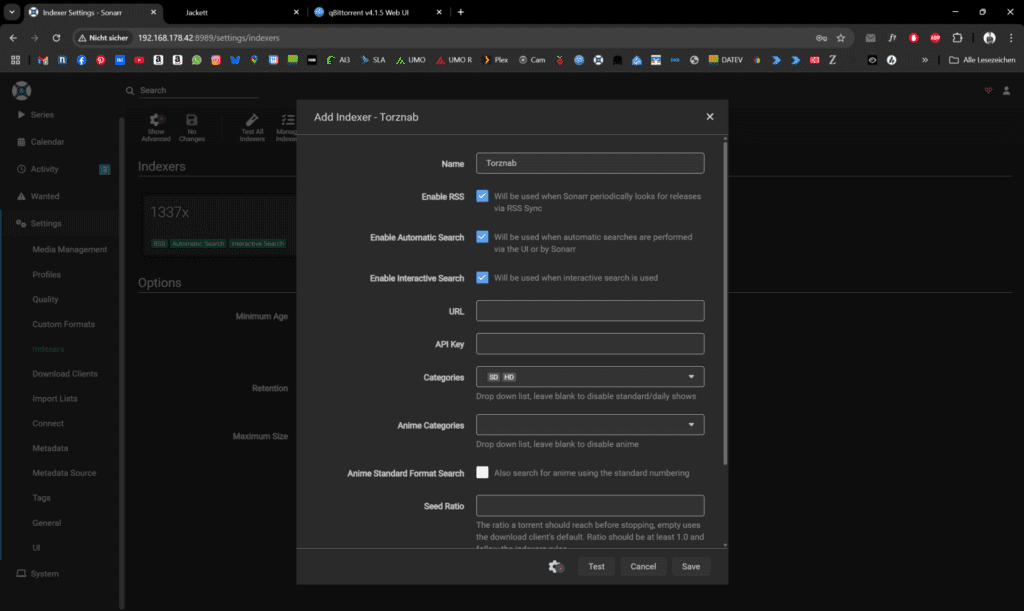Click the Name field containing Torznab
Image resolution: width=1024 pixels, height=611 pixels.
(x=590, y=163)
